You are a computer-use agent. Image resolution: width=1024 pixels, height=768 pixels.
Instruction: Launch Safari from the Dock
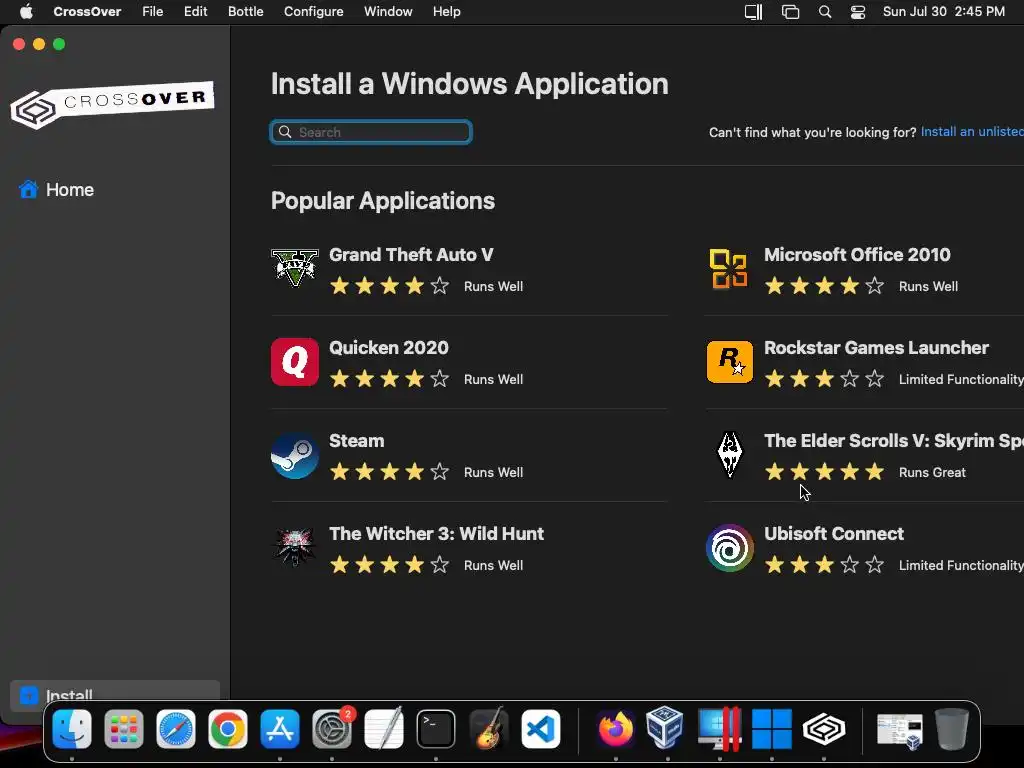176,729
